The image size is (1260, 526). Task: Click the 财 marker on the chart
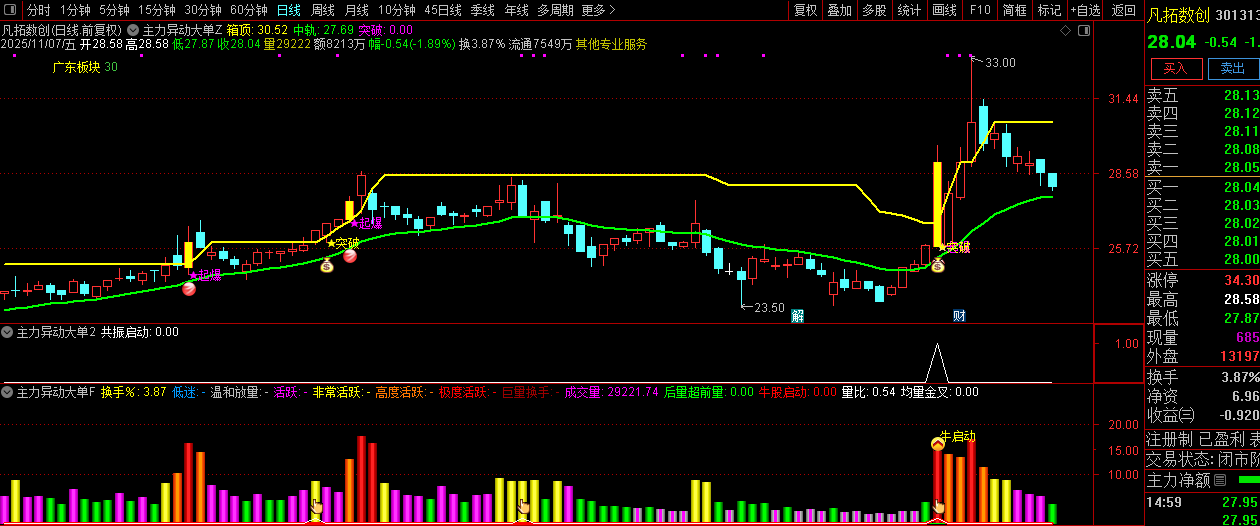[958, 316]
